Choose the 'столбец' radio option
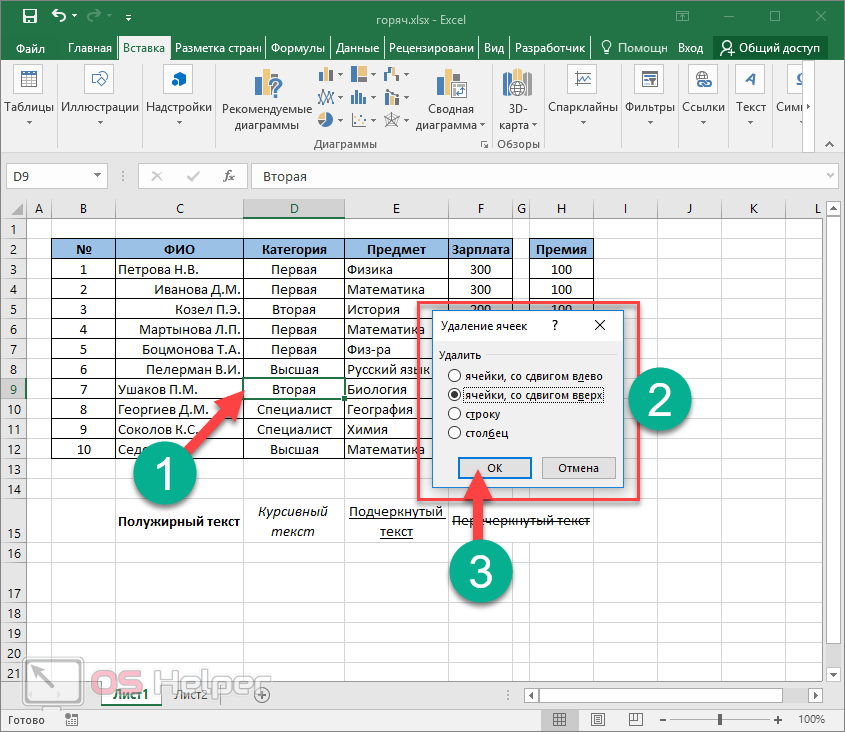The width and height of the screenshot is (845, 732). pos(455,433)
